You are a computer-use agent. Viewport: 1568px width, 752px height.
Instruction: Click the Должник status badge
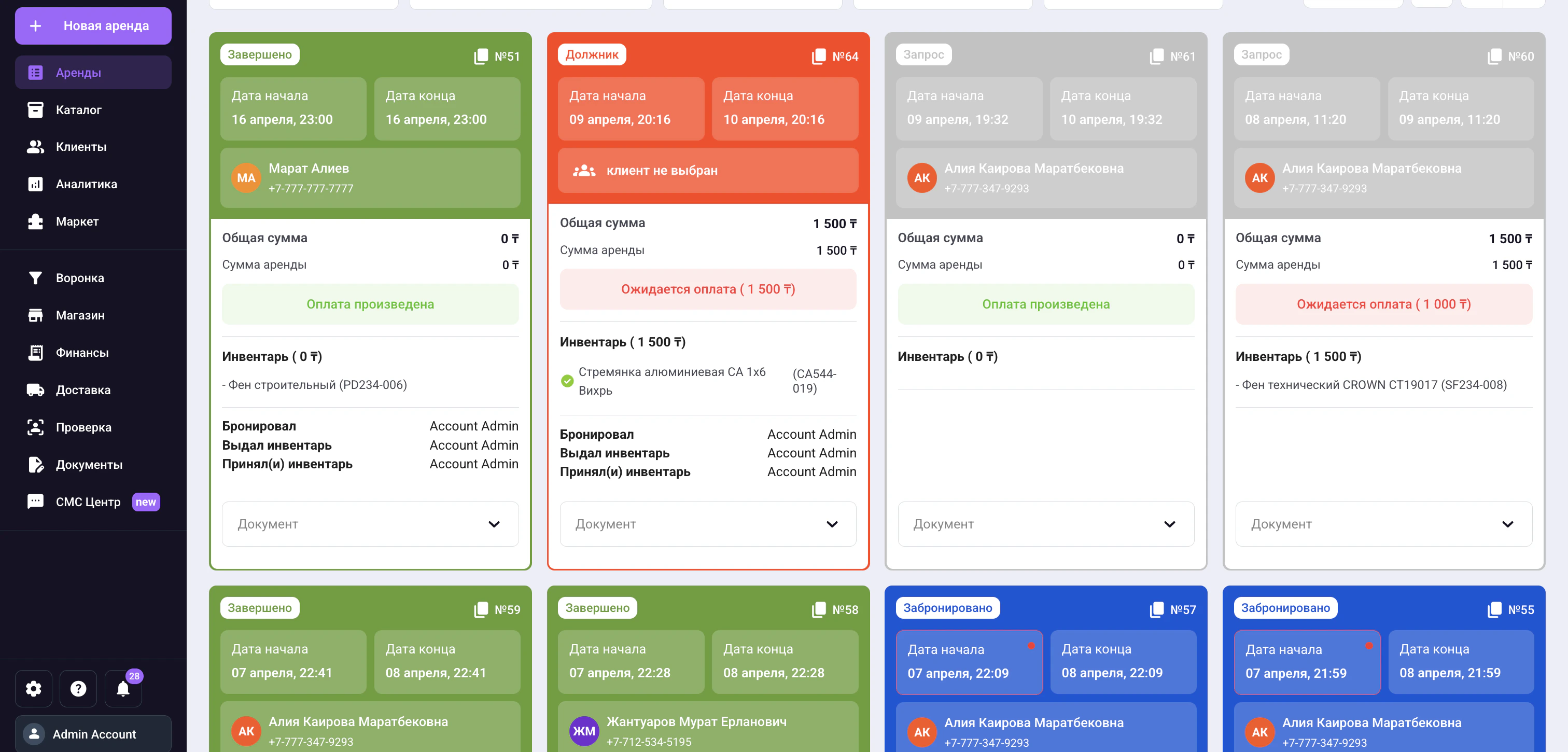click(x=591, y=55)
